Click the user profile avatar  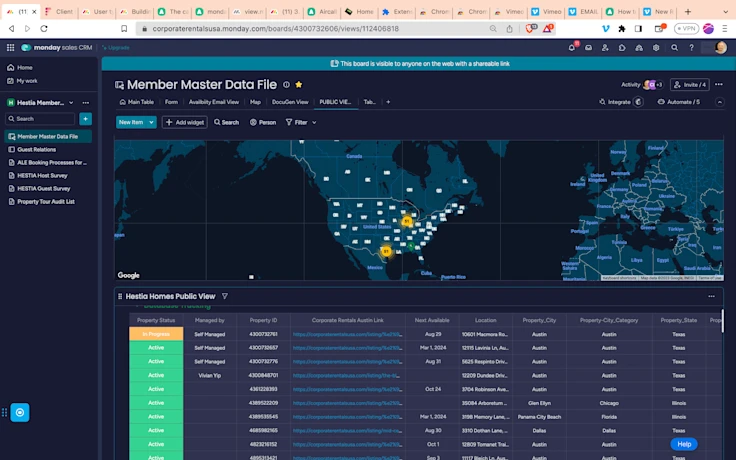(721, 47)
